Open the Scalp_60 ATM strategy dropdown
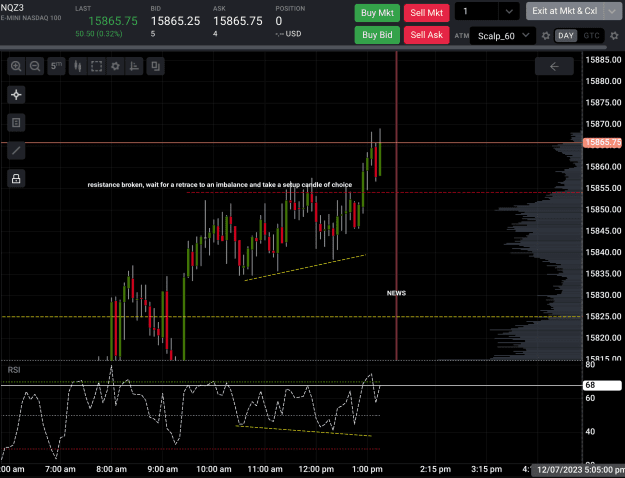Viewport: 625px width, 478px height. pos(503,36)
